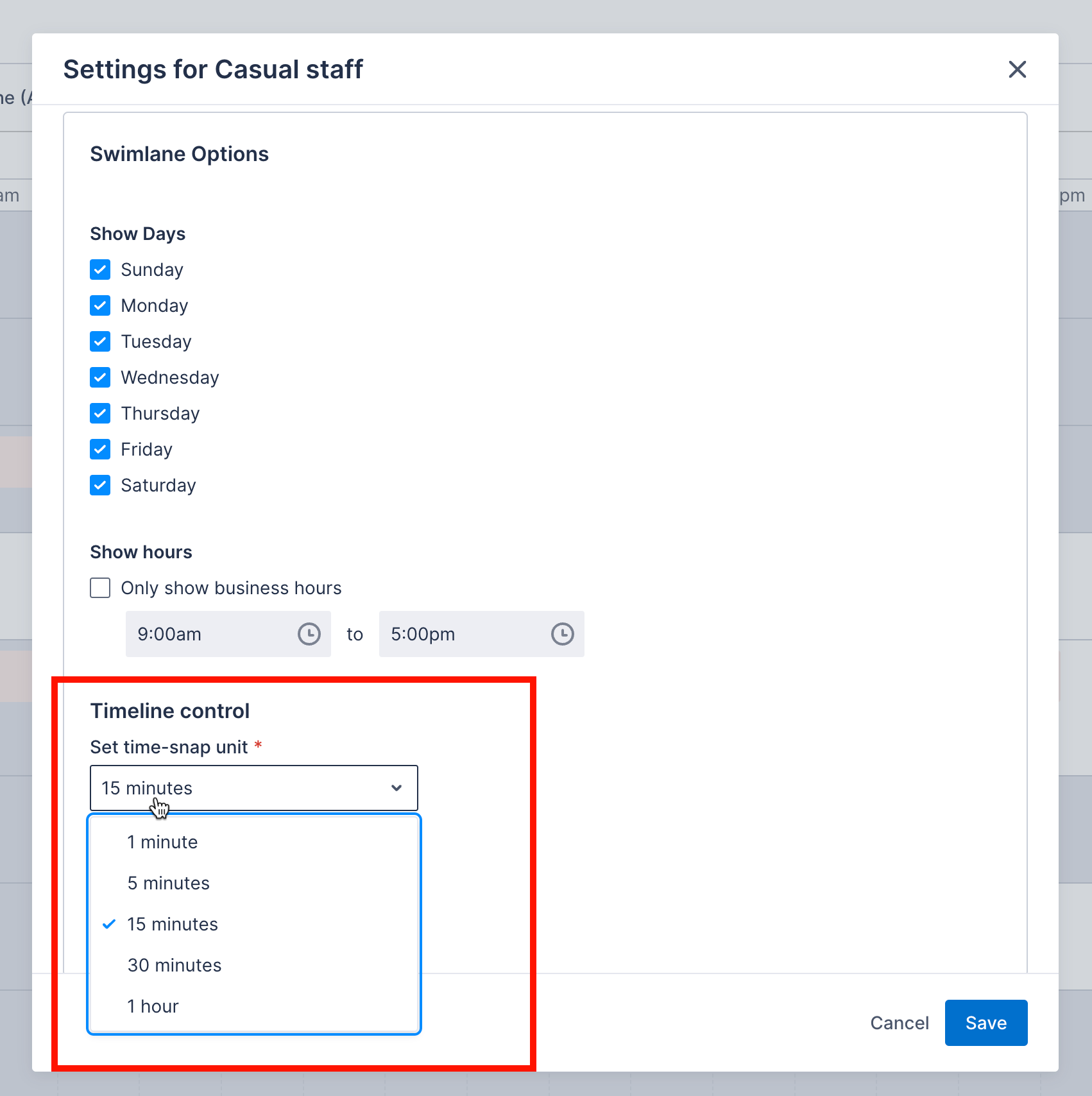Disable showing Saturday
Image resolution: width=1092 pixels, height=1096 pixels.
(x=100, y=485)
